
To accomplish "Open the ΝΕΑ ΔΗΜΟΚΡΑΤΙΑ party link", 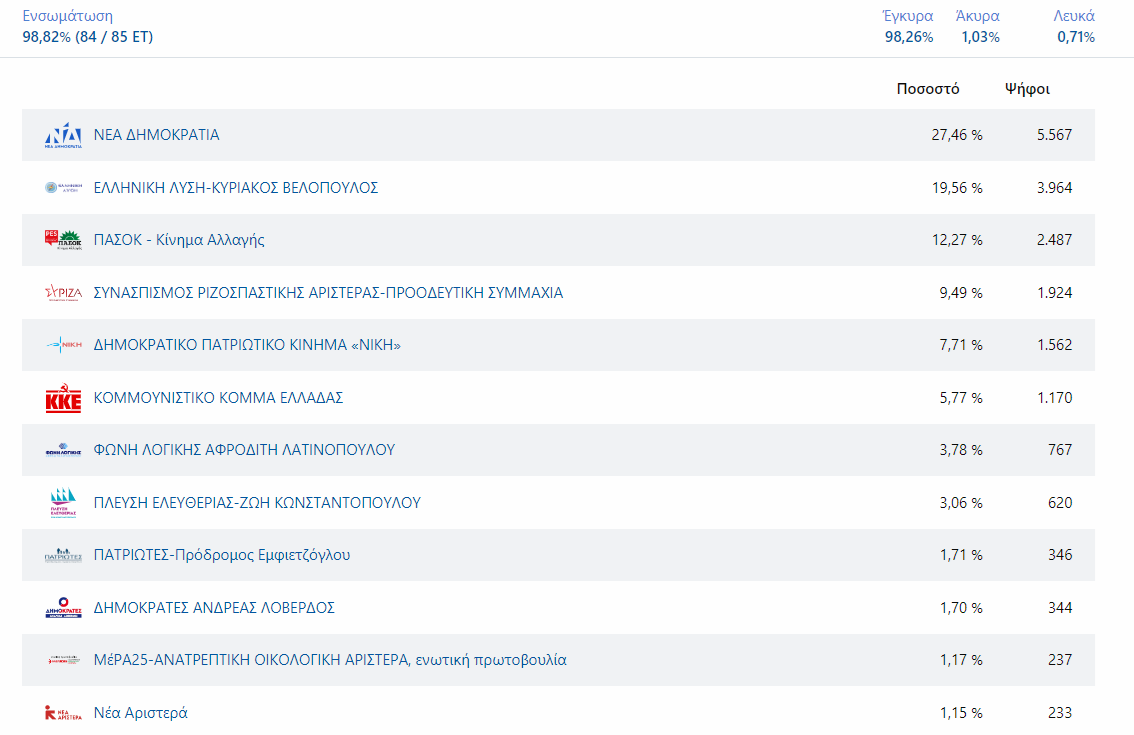I will [x=156, y=135].
